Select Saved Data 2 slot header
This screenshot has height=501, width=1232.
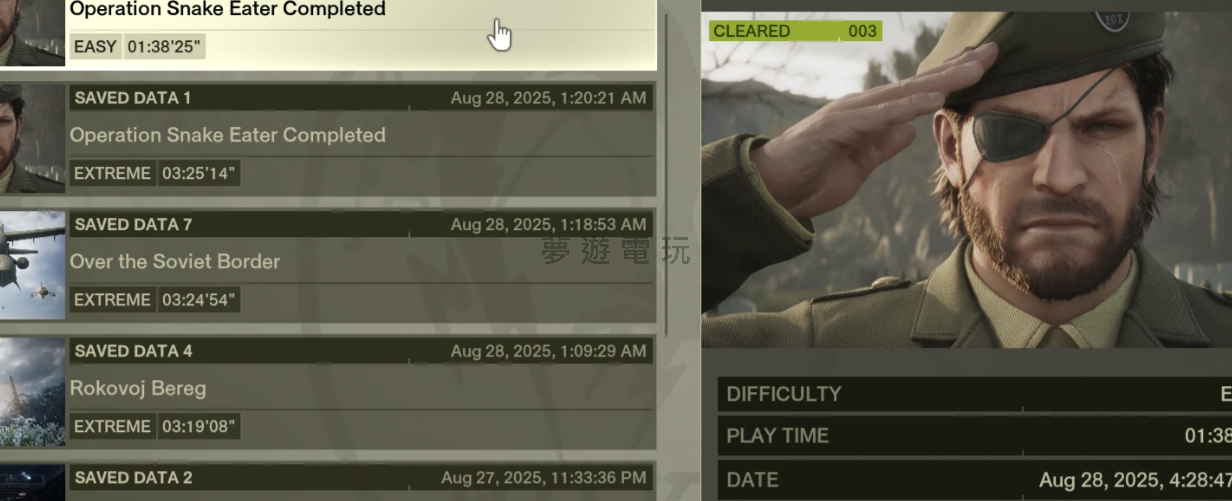coord(360,478)
